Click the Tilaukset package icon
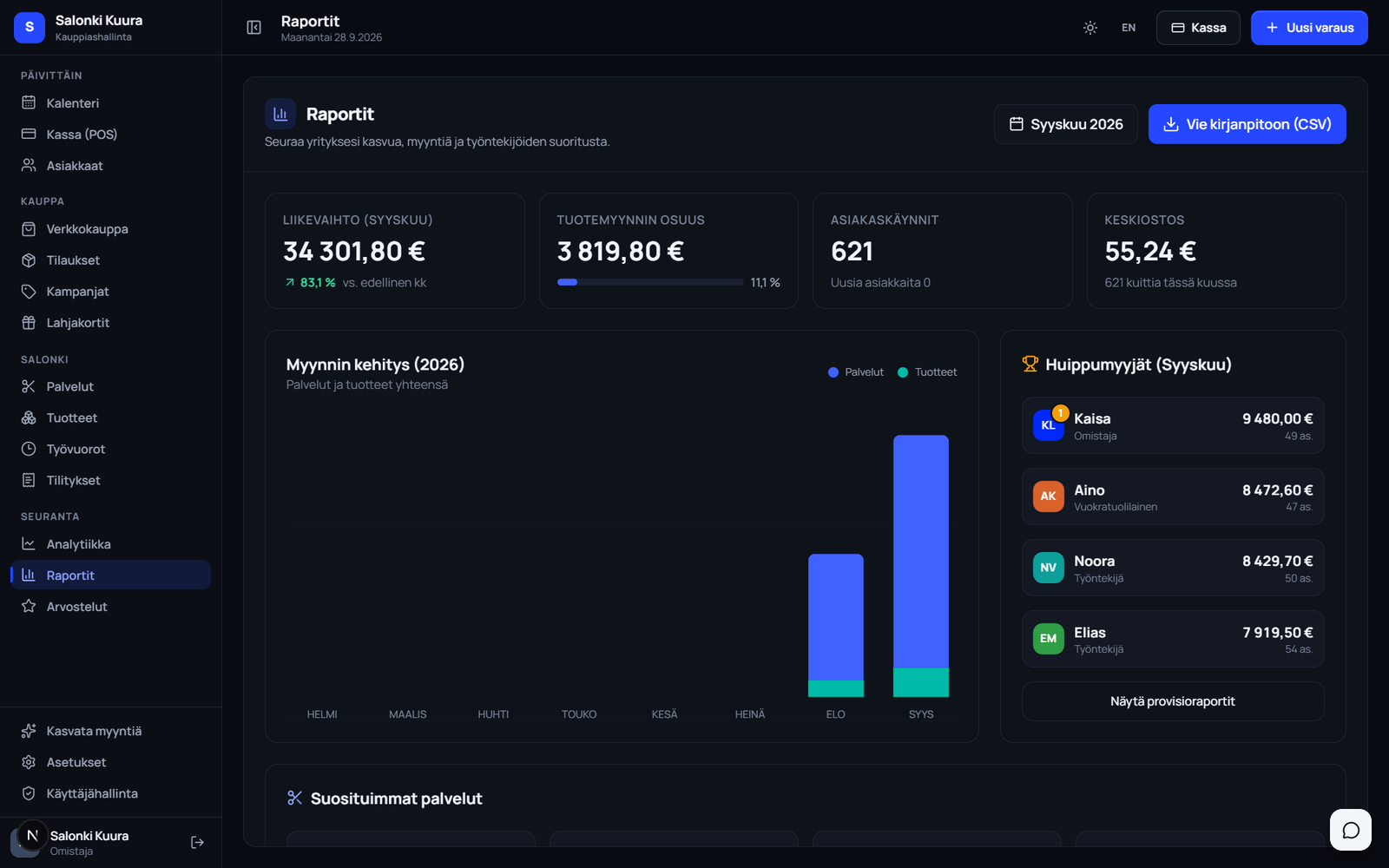This screenshot has width=1389, height=868. click(x=29, y=260)
